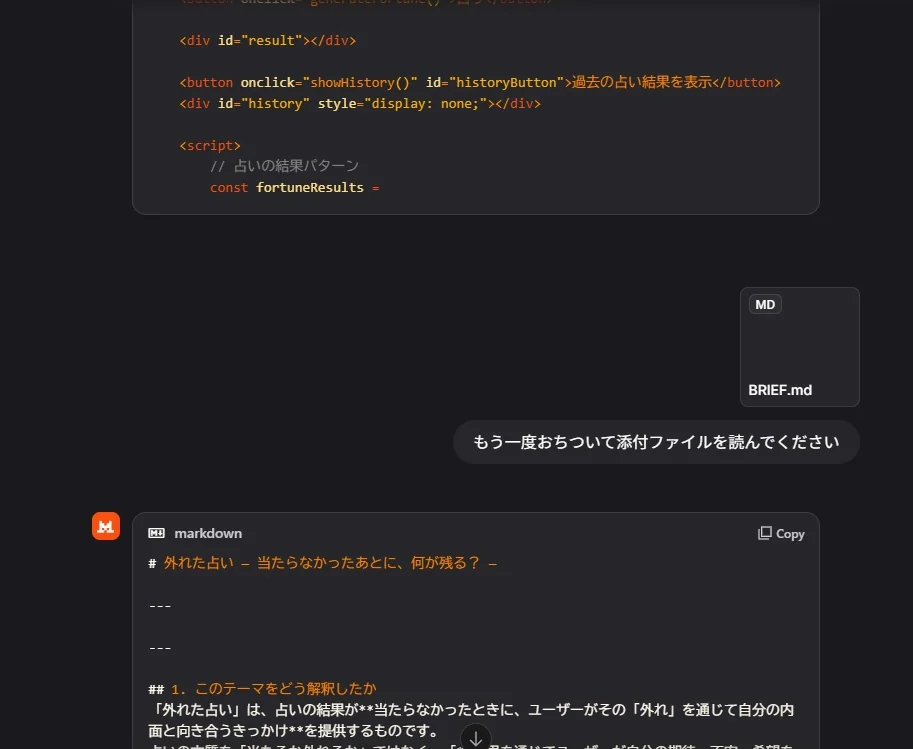Click the orange Mistral assistant avatar
Viewport: 913px width, 749px height.
tap(106, 526)
